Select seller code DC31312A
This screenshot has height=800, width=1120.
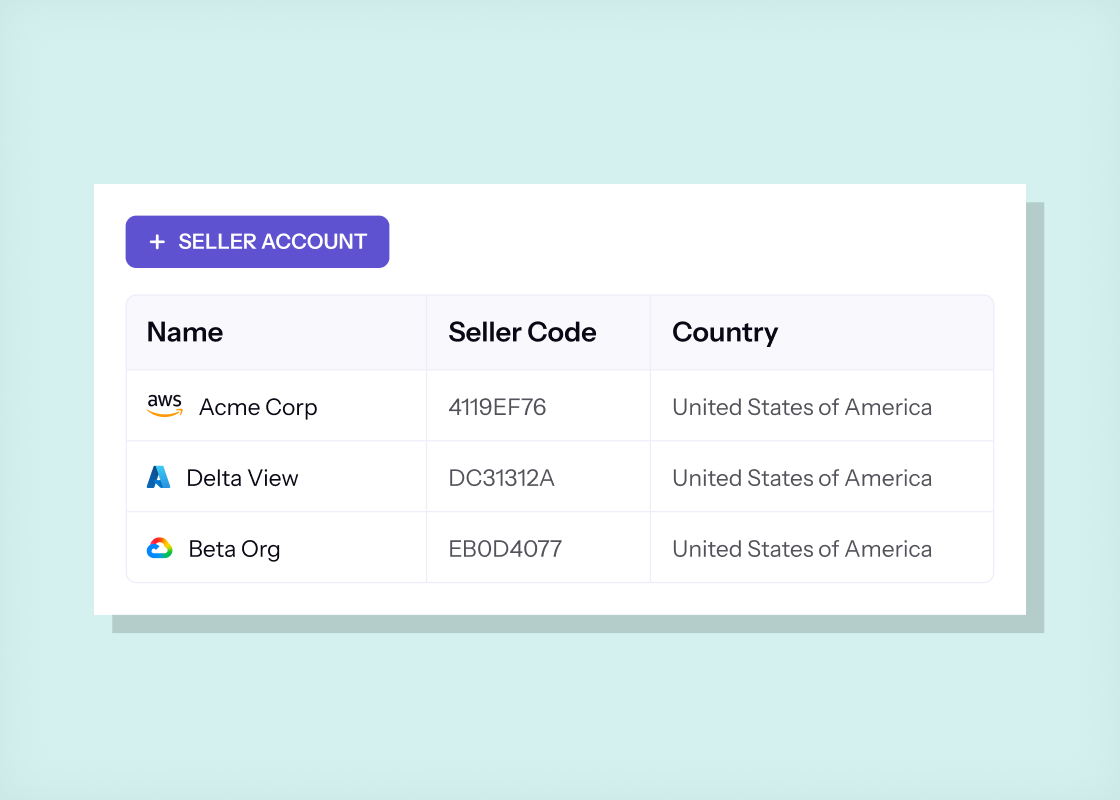[501, 477]
